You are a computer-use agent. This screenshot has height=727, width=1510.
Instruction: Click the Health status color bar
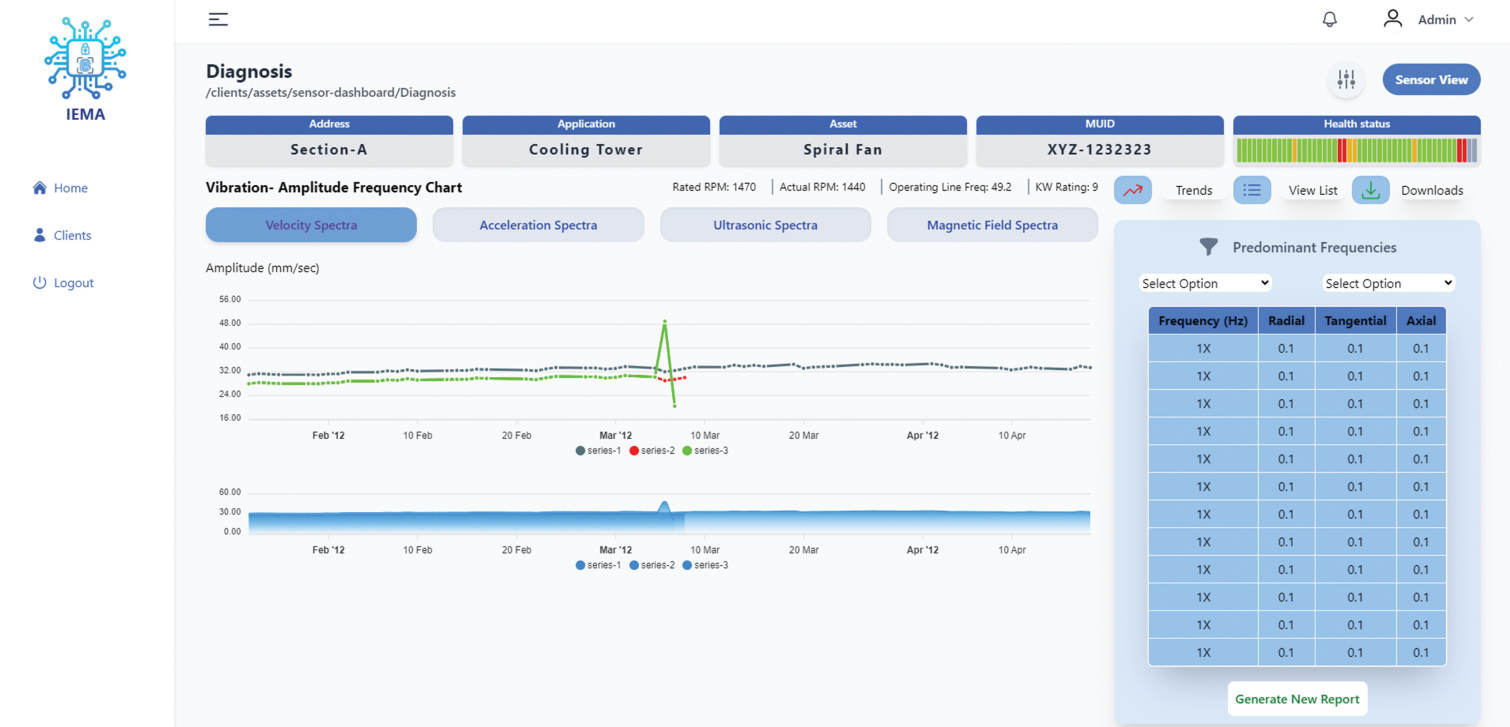click(x=1356, y=150)
